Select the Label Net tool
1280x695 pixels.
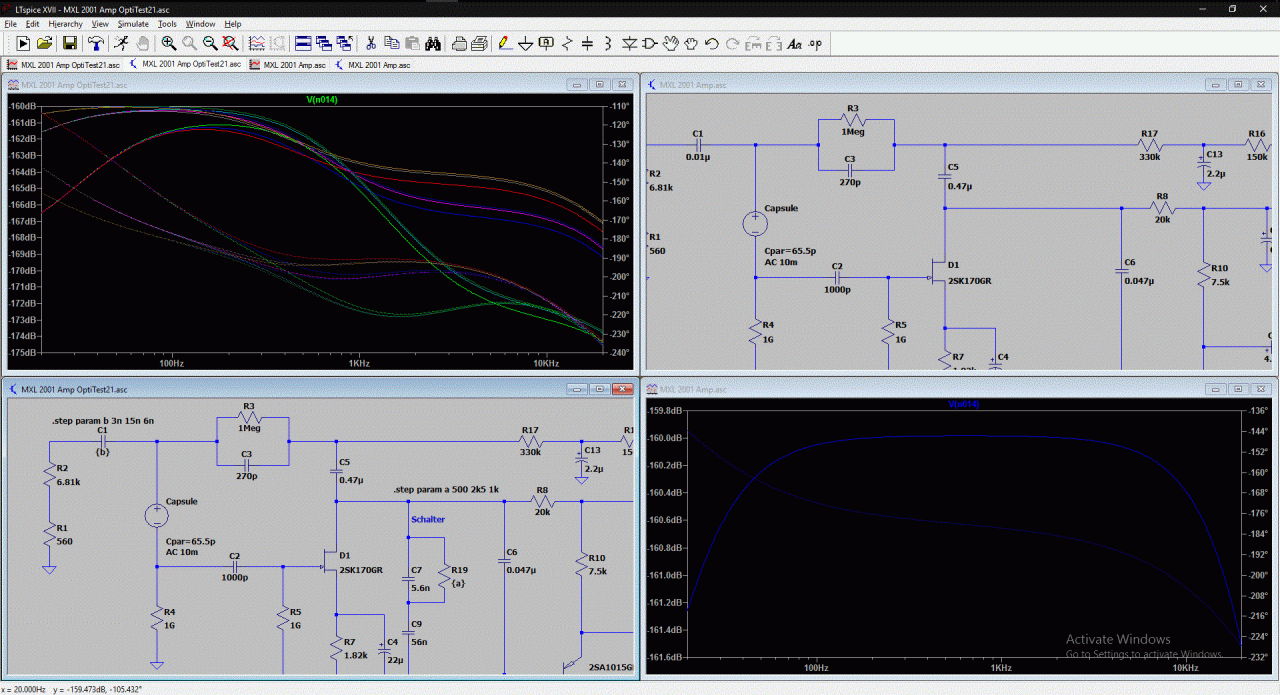(546, 43)
